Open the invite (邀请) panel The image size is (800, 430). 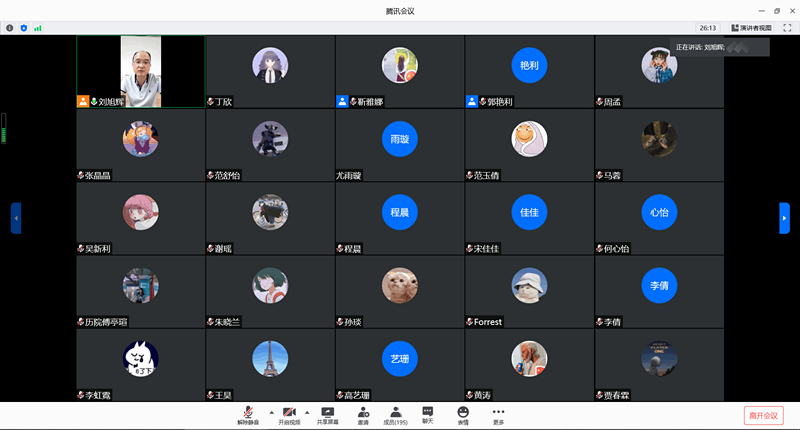pos(363,414)
